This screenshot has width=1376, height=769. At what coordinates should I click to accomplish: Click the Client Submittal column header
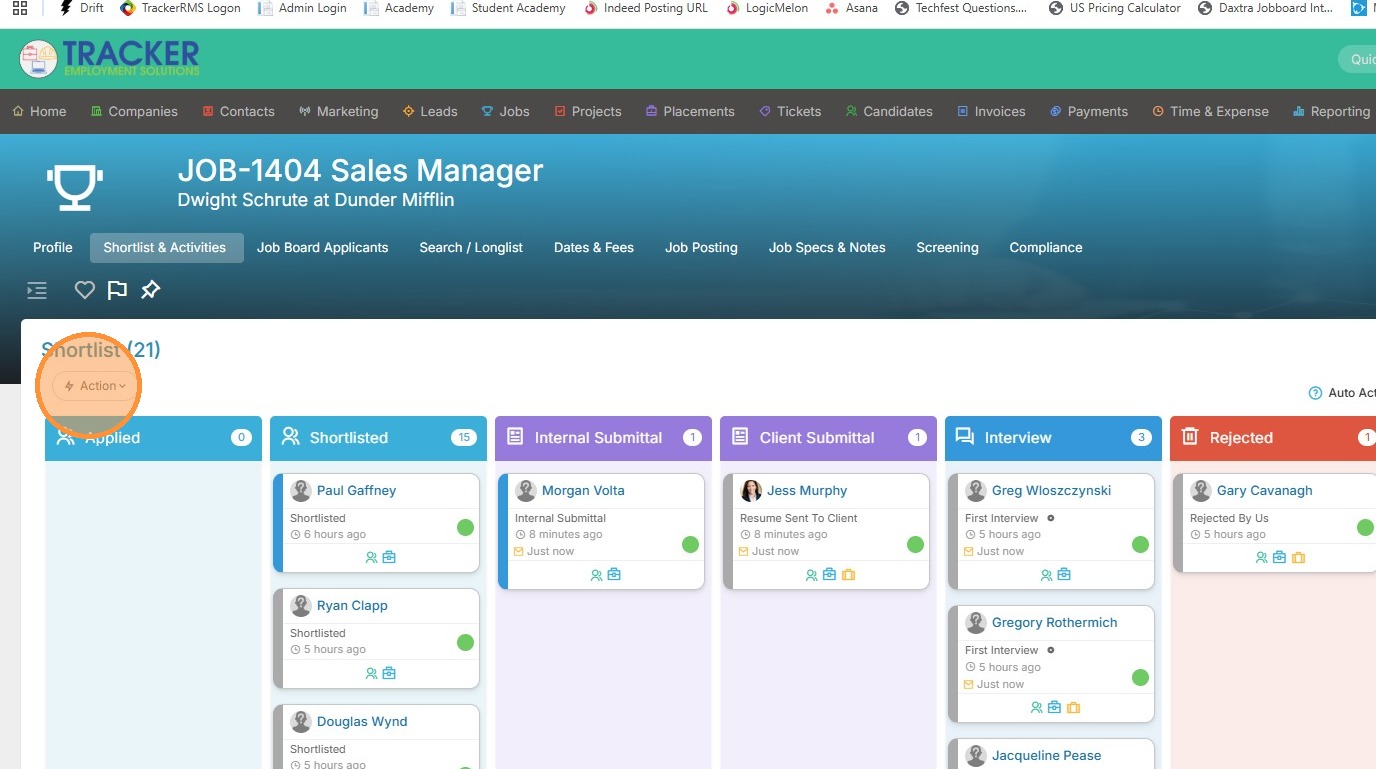pyautogui.click(x=828, y=438)
